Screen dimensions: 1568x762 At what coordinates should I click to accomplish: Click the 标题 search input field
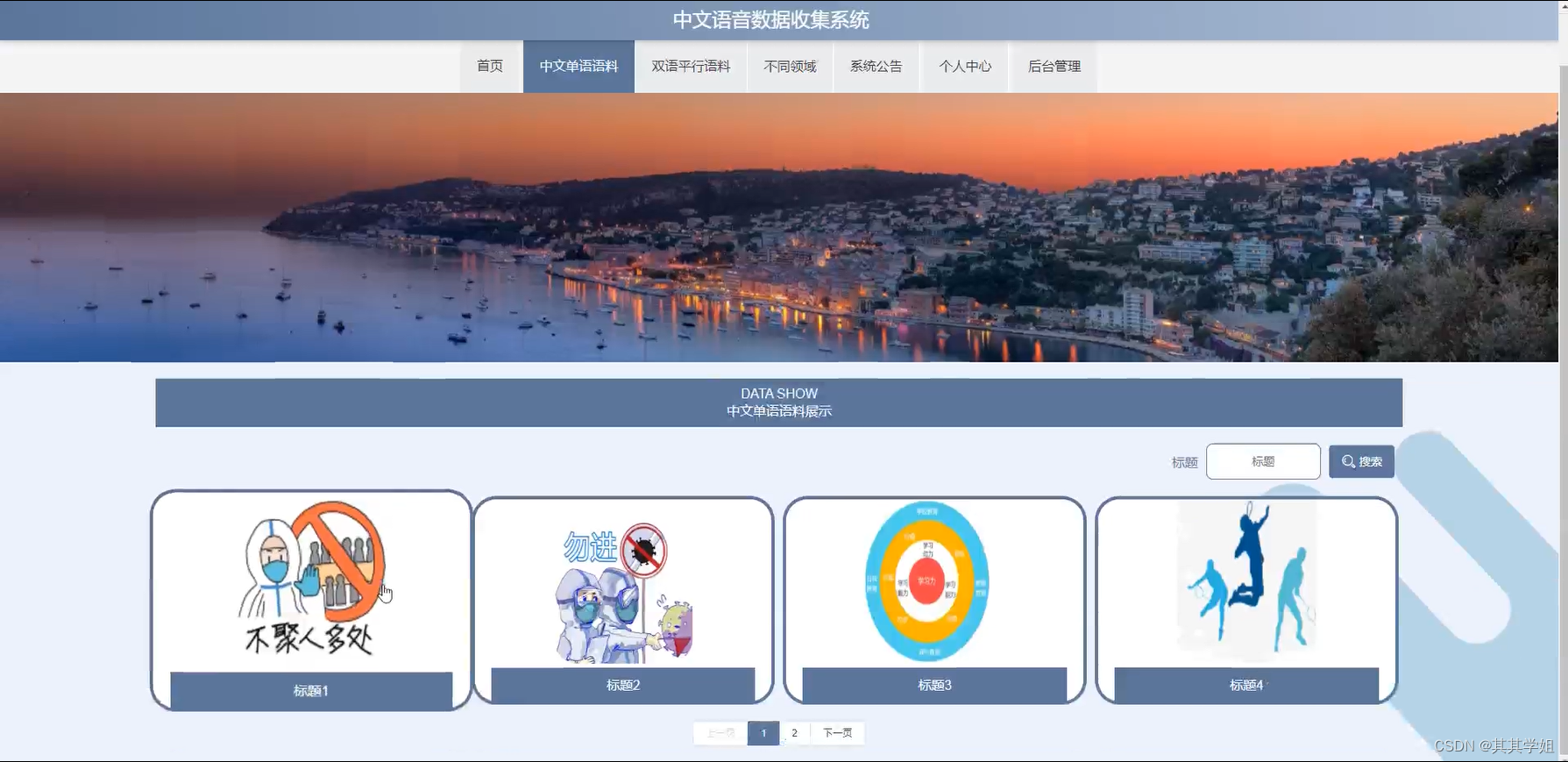pyautogui.click(x=1263, y=461)
